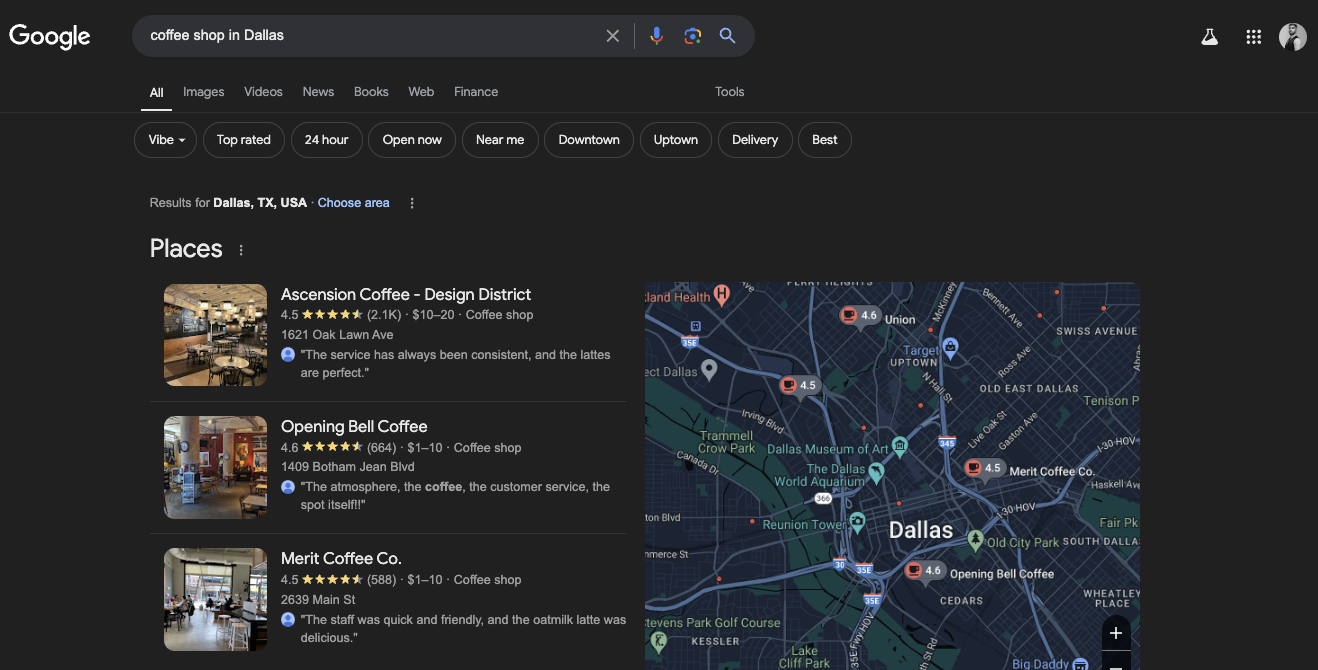Click the Reunion Tower map marker
The width and height of the screenshot is (1318, 670).
[857, 522]
